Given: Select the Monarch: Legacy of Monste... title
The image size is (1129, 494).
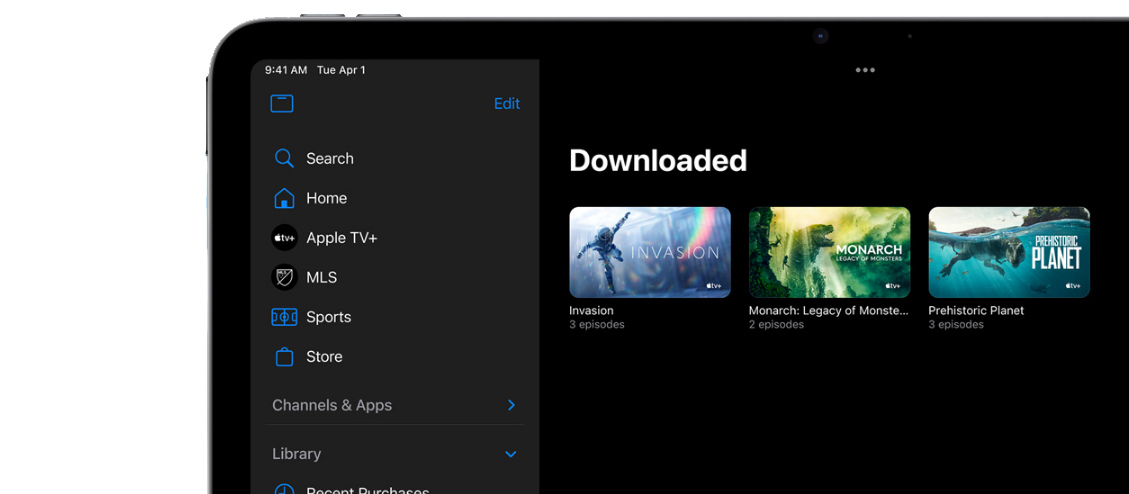Looking at the screenshot, I should click(x=829, y=310).
